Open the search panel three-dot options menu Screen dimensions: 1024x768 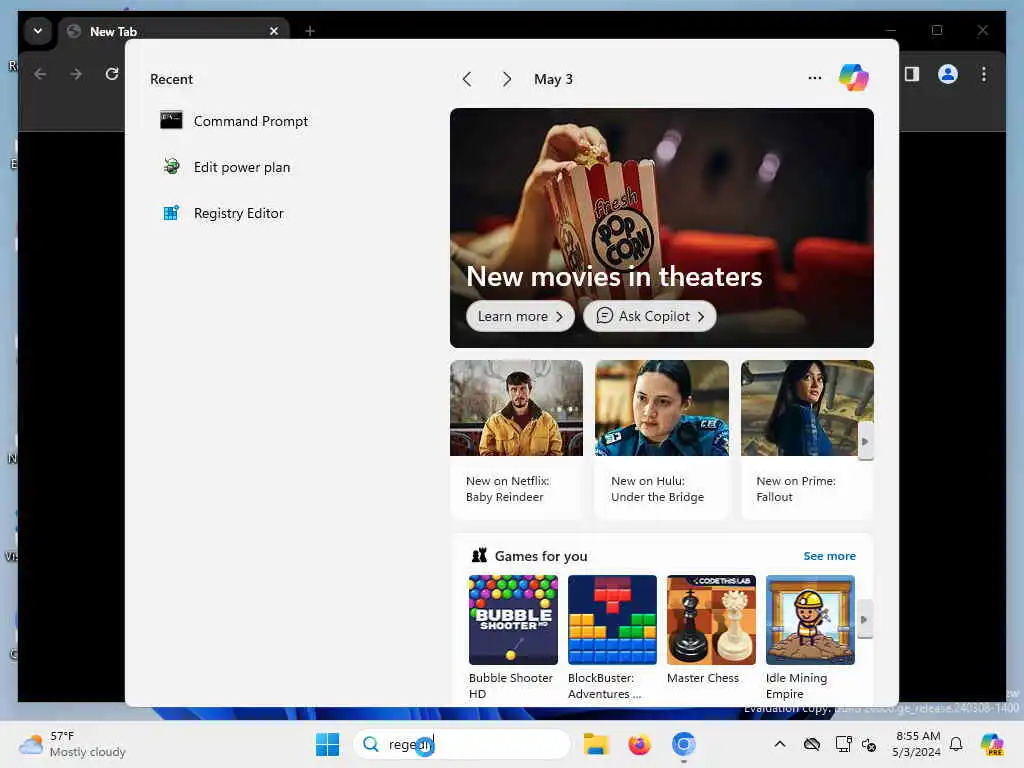click(814, 78)
